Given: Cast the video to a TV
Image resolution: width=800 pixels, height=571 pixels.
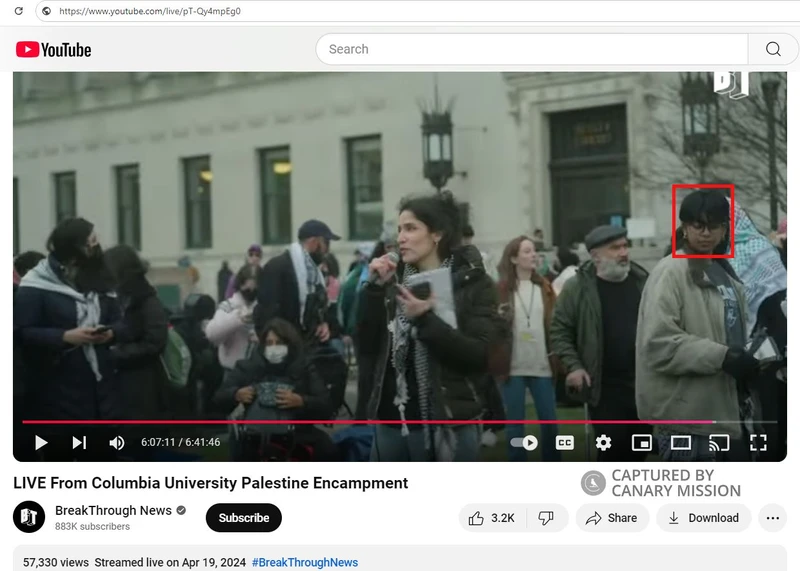Looking at the screenshot, I should (719, 442).
